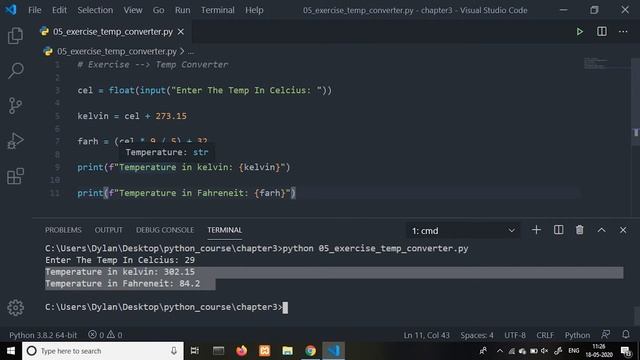Open the Extensions view
This screenshot has height=360, width=640.
(x=16, y=176)
